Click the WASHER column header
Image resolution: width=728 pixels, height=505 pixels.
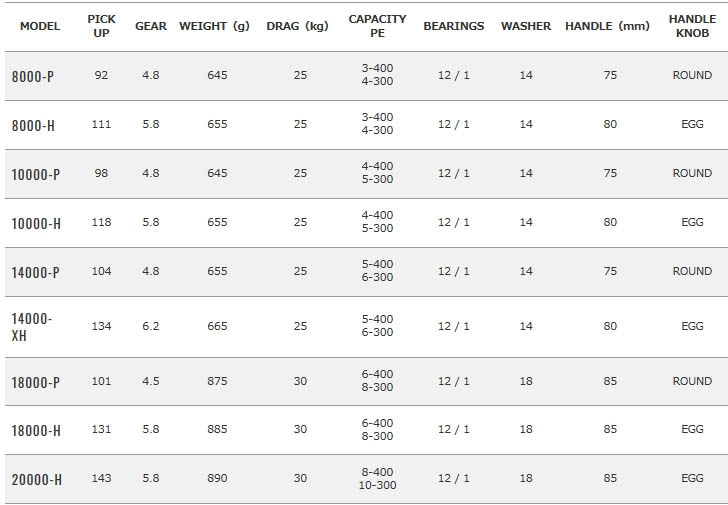pos(526,26)
